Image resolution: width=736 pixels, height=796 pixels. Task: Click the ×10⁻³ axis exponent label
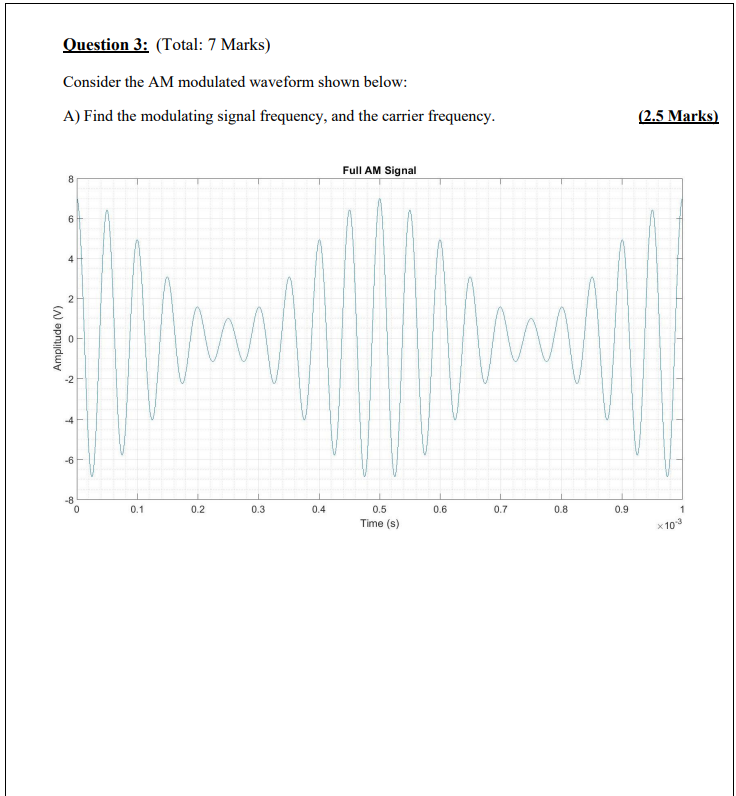point(670,525)
